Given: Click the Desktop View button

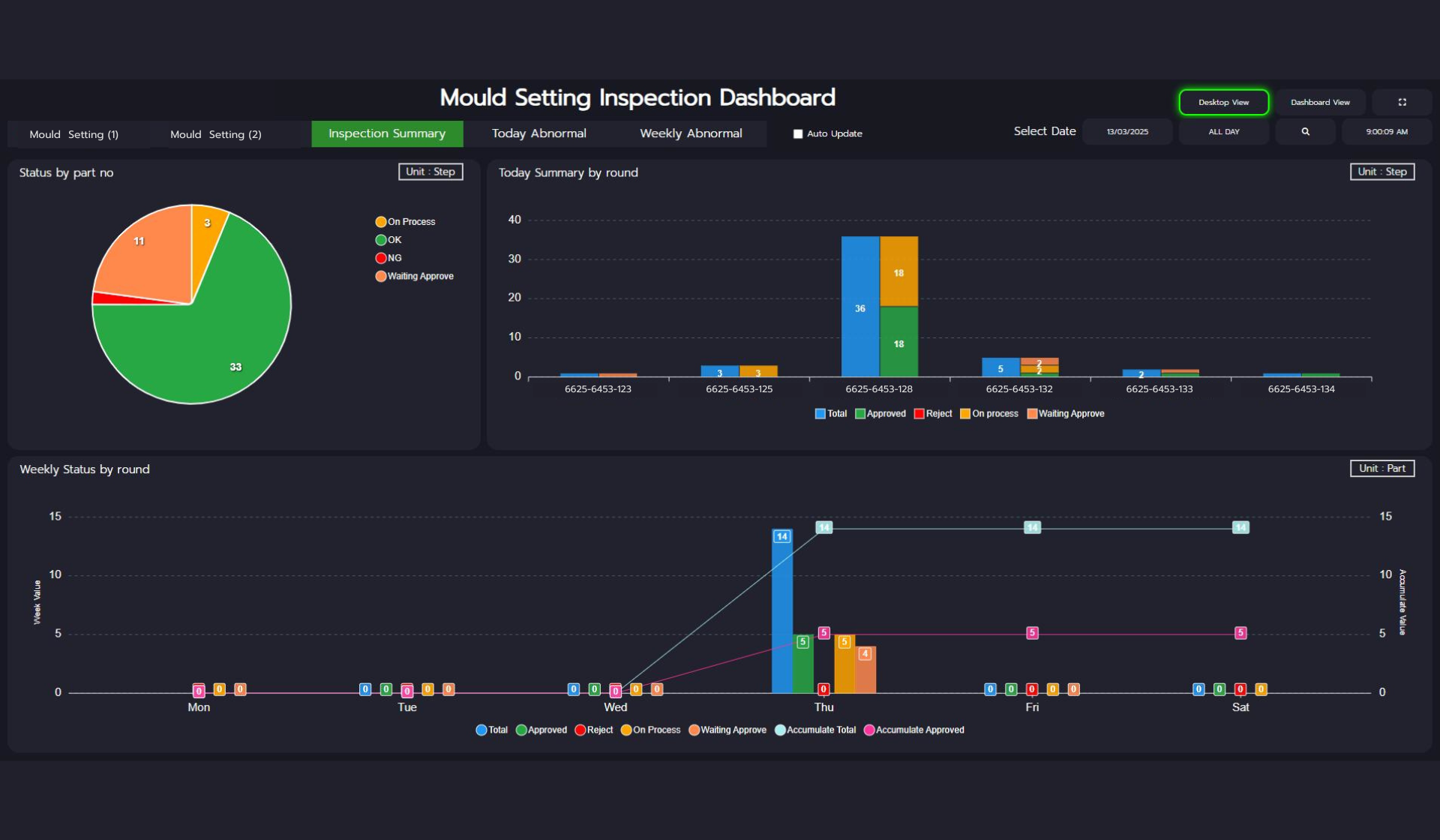Looking at the screenshot, I should coord(1223,102).
